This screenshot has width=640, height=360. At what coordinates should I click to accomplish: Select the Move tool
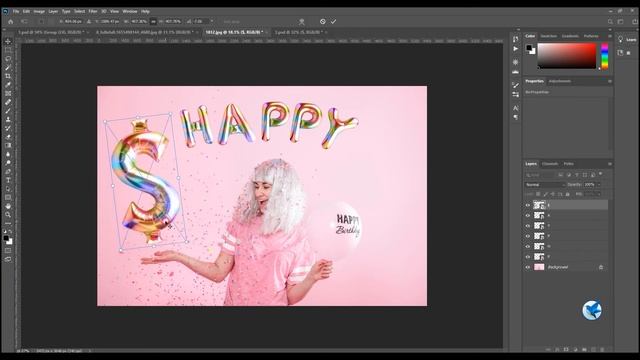click(x=8, y=42)
